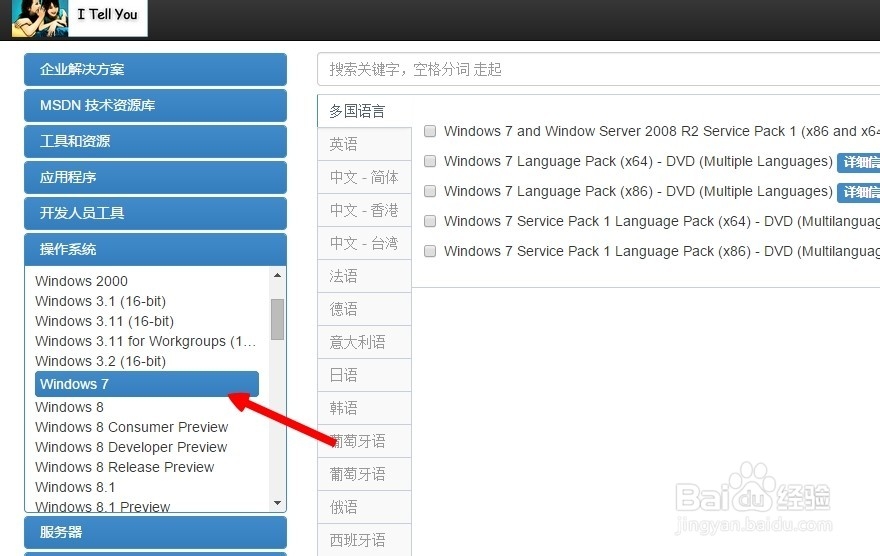
Task: Open 详细信息 for Language Pack (x64)
Action: [859, 162]
